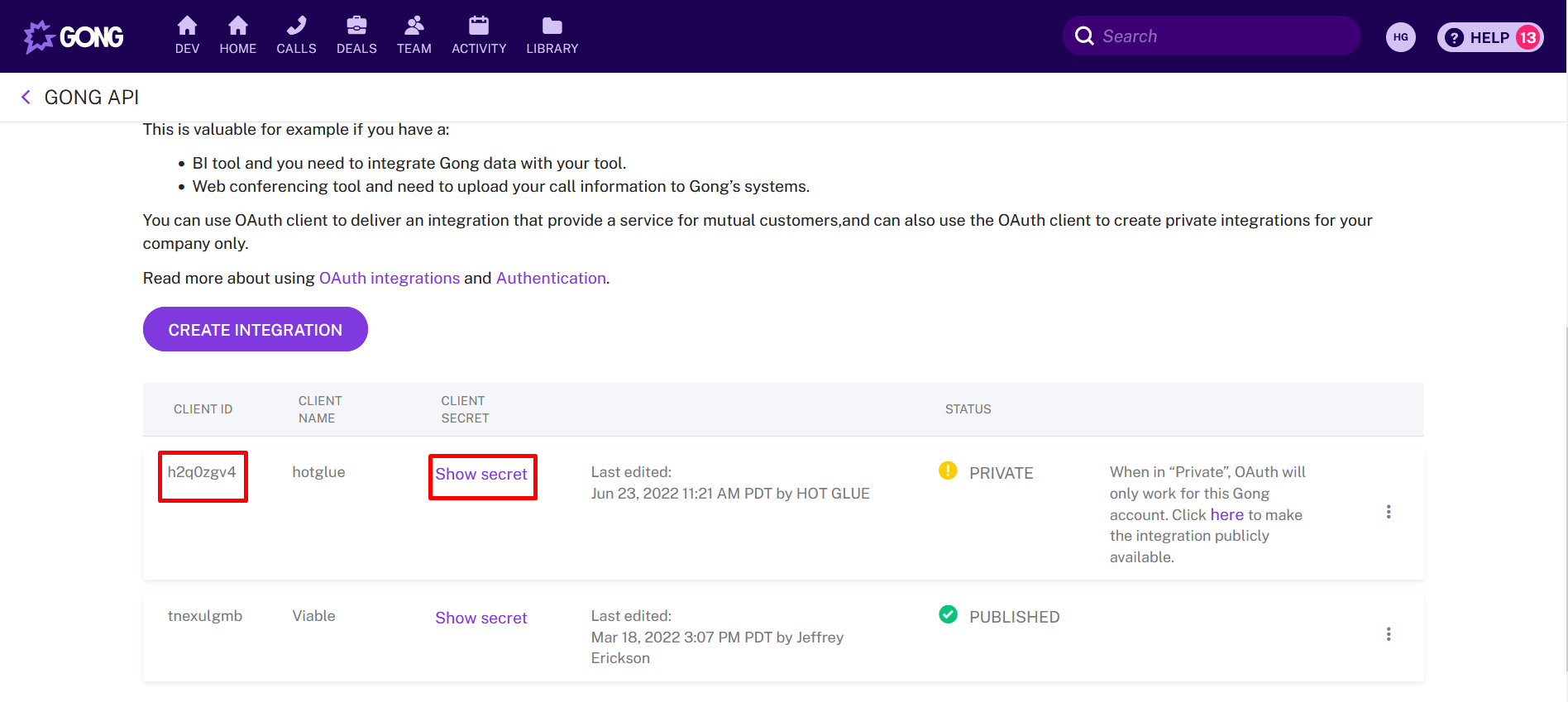Open the TEAM section

pyautogui.click(x=414, y=36)
